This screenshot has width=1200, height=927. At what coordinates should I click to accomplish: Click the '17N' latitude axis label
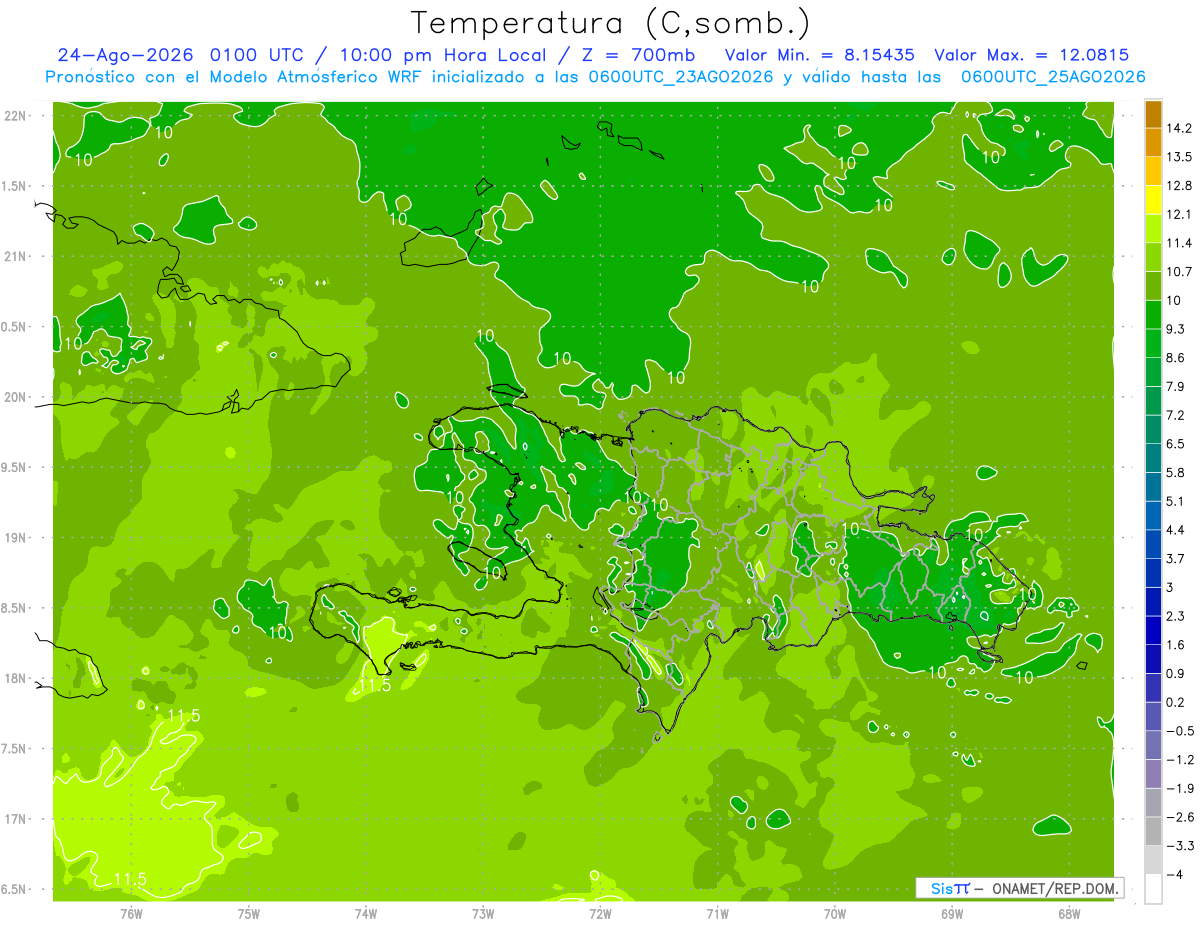click(15, 819)
